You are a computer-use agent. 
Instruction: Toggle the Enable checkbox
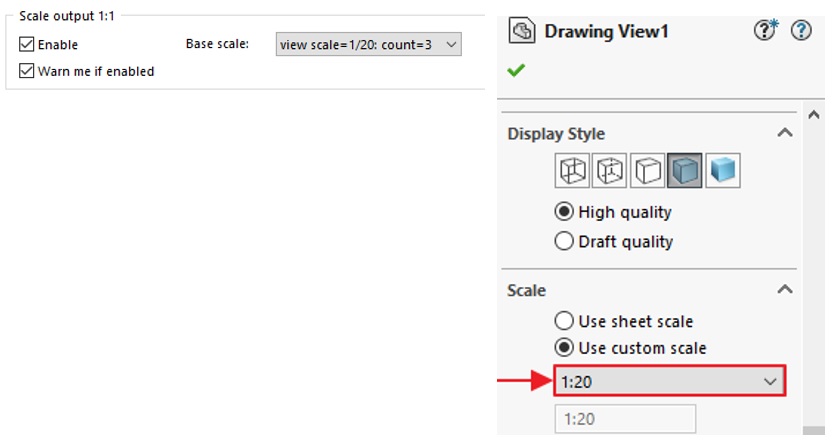[27, 44]
